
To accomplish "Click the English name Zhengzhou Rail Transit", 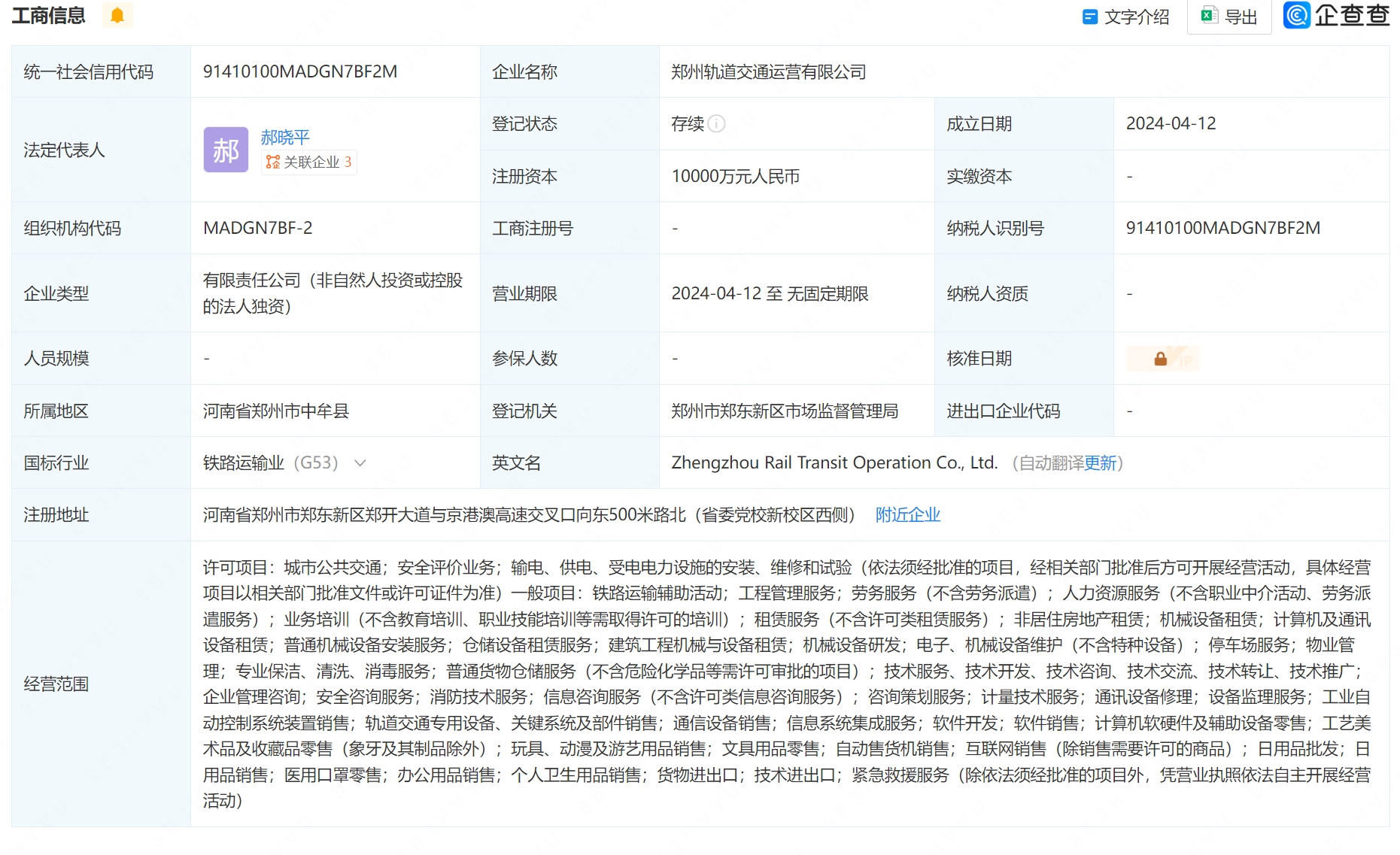I will pyautogui.click(x=834, y=462).
